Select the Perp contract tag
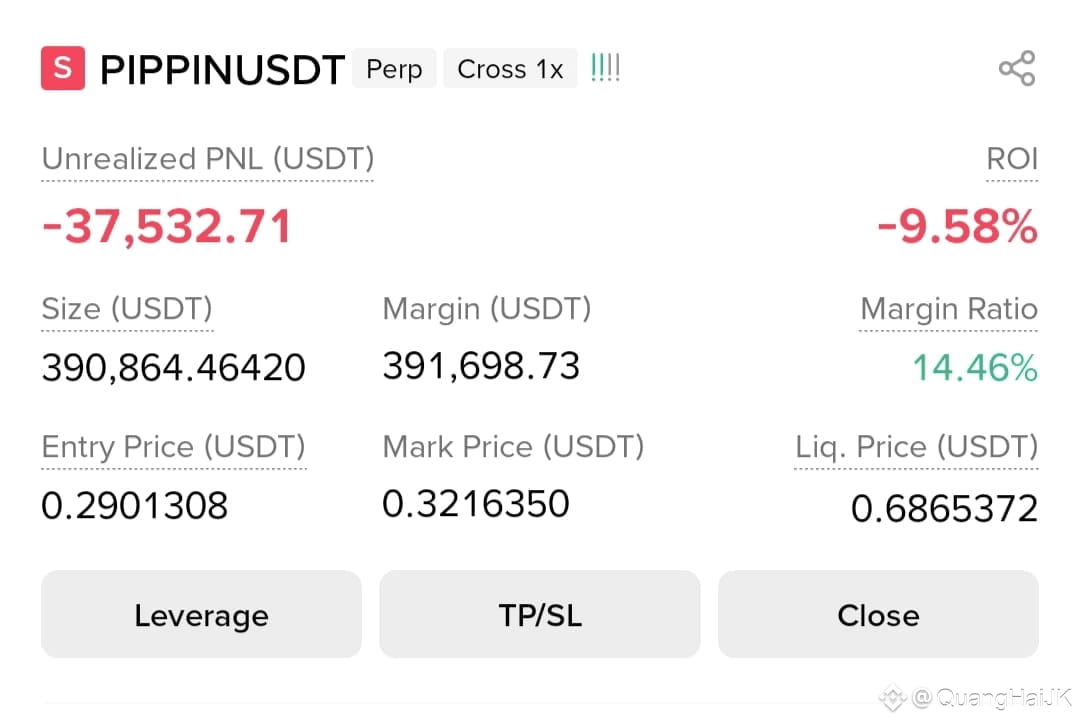Screen dimensions: 1080x723 [394, 68]
